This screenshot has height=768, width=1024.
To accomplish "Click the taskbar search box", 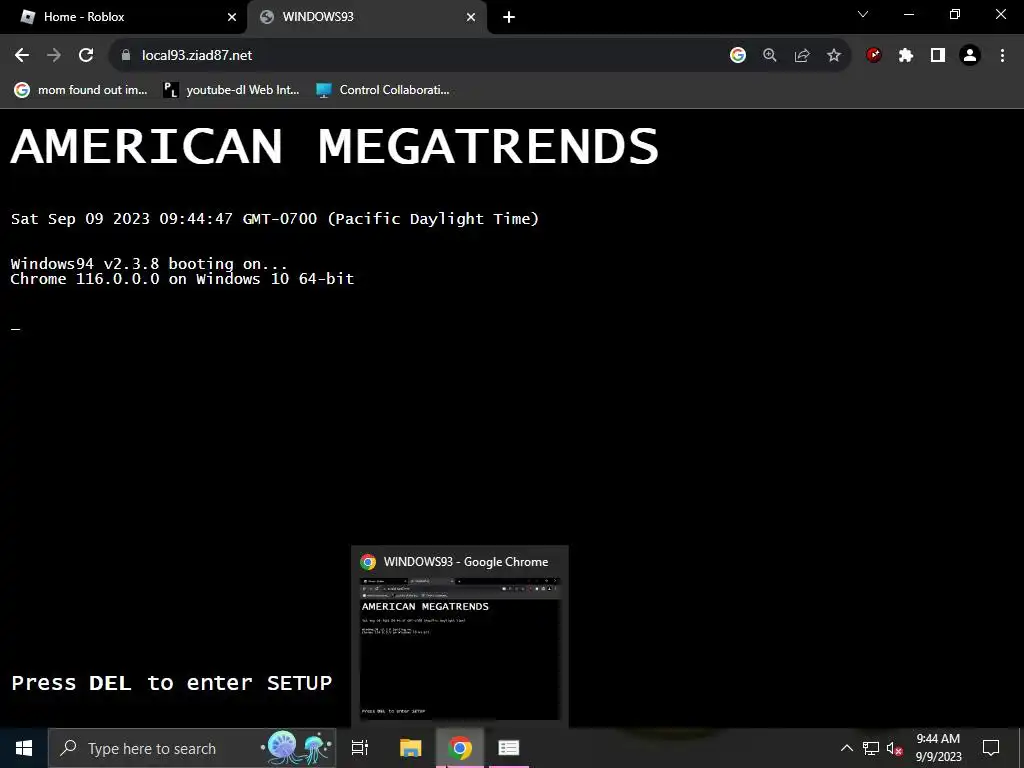I will 192,748.
